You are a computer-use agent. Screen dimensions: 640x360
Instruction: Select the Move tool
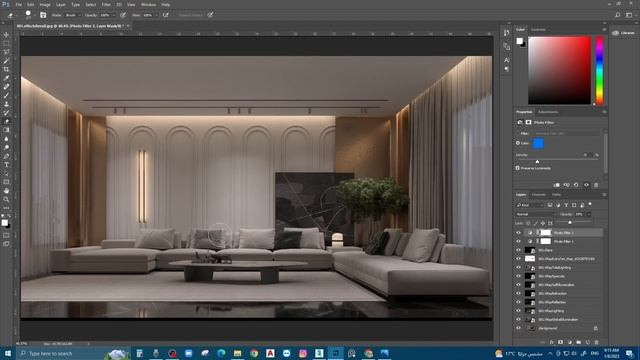click(x=7, y=35)
